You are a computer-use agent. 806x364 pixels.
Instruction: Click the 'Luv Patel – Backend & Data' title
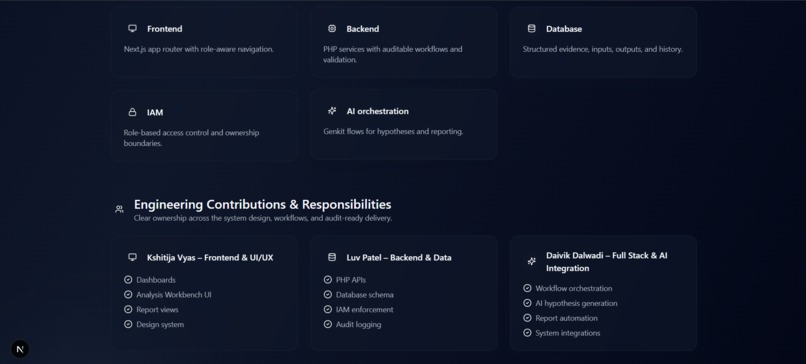tap(399, 258)
